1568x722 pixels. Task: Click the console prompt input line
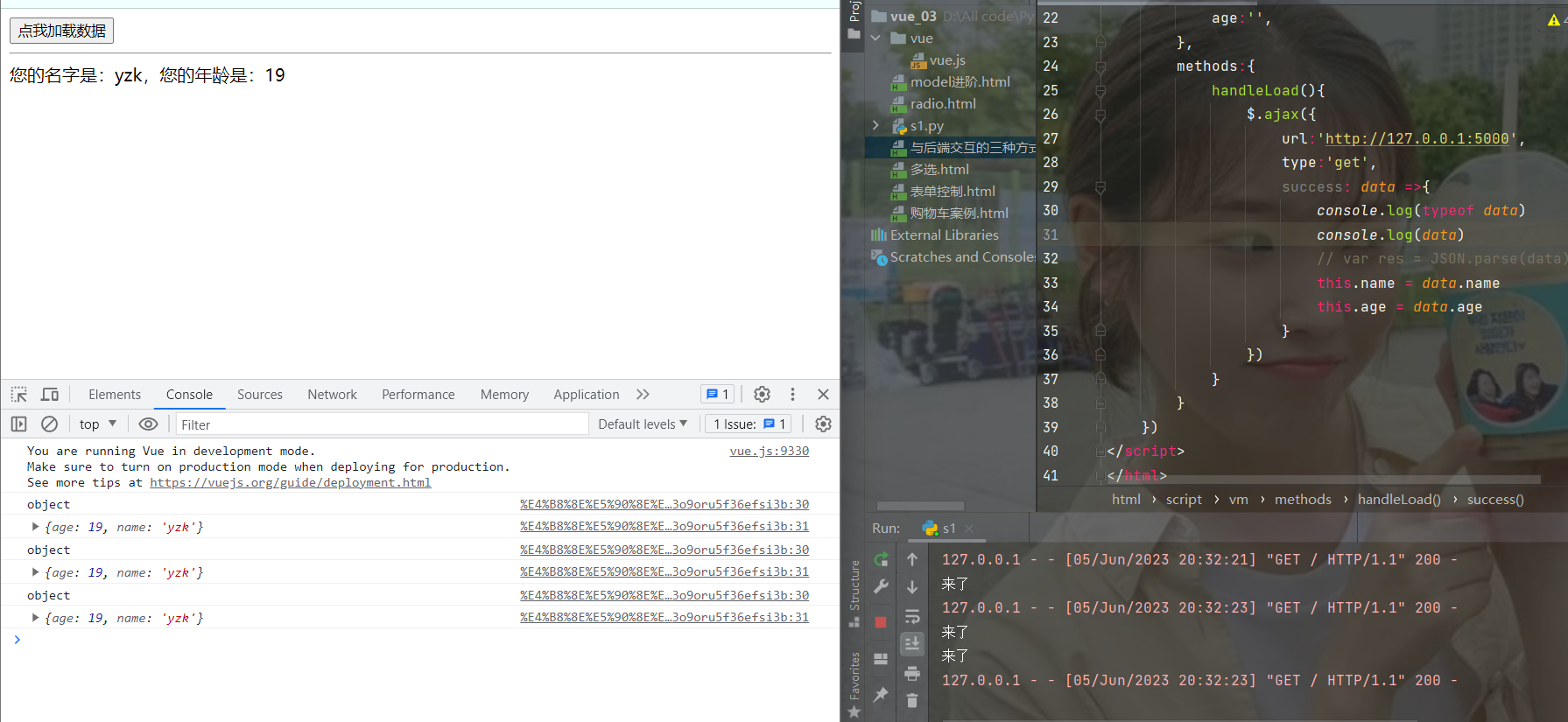[420, 640]
